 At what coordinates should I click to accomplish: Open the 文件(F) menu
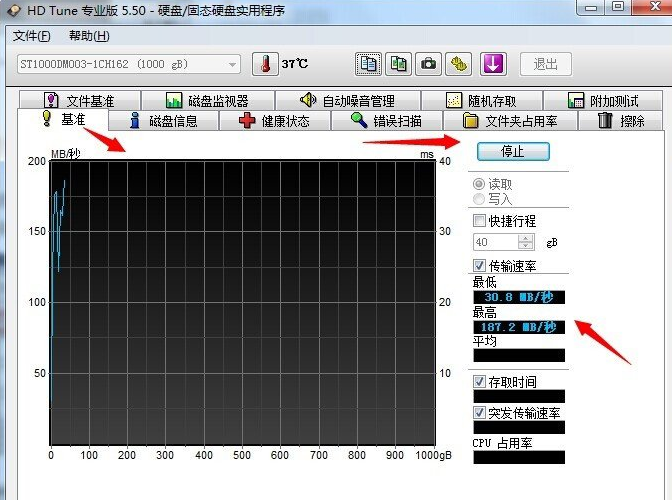point(31,36)
